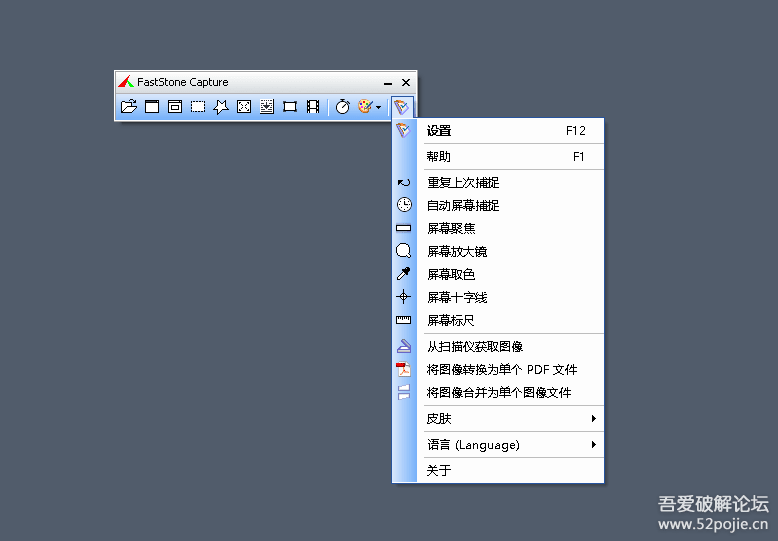The image size is (778, 541).
Task: Click the delay timer stopwatch icon
Action: (342, 107)
